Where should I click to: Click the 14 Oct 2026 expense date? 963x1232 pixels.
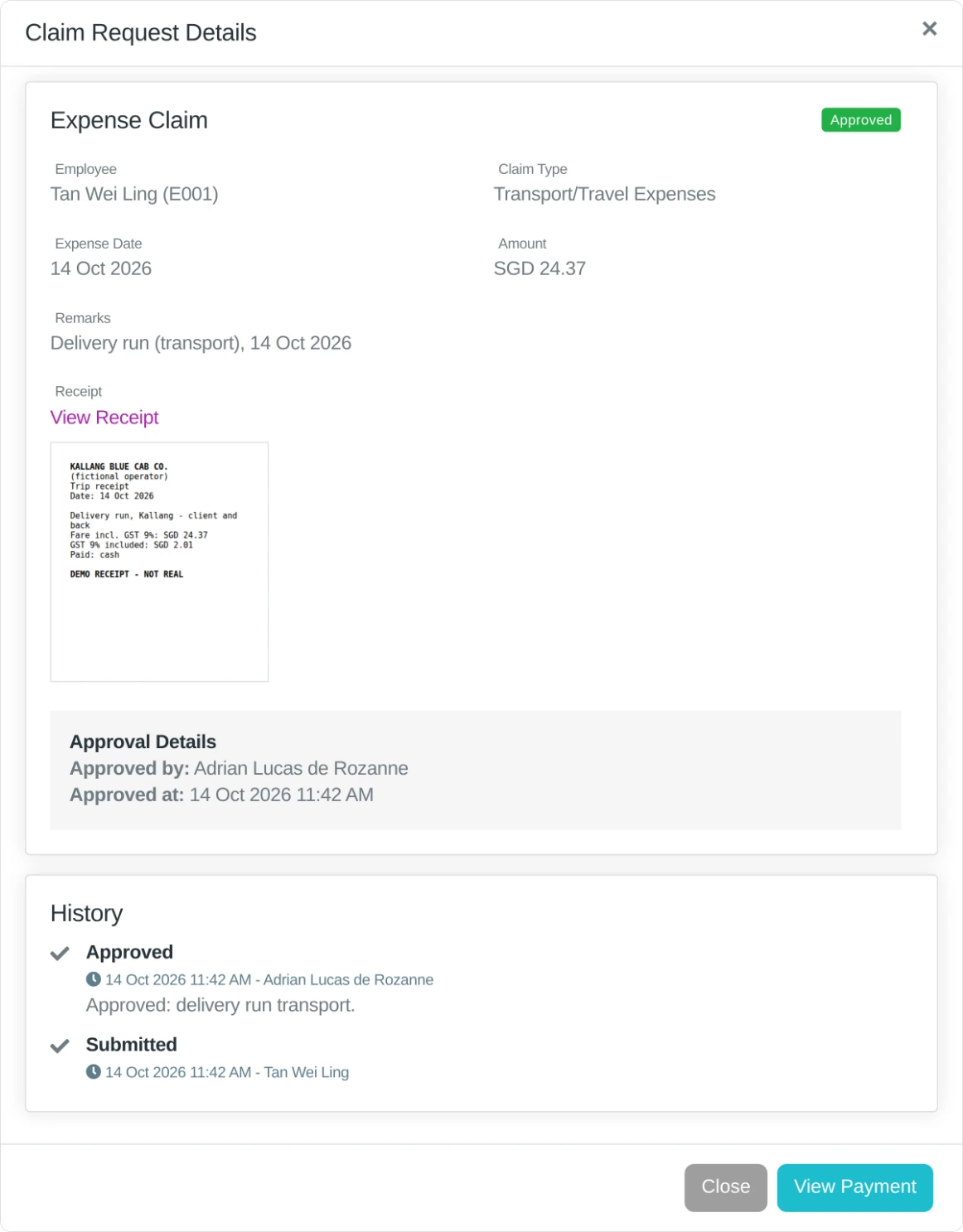(x=101, y=268)
